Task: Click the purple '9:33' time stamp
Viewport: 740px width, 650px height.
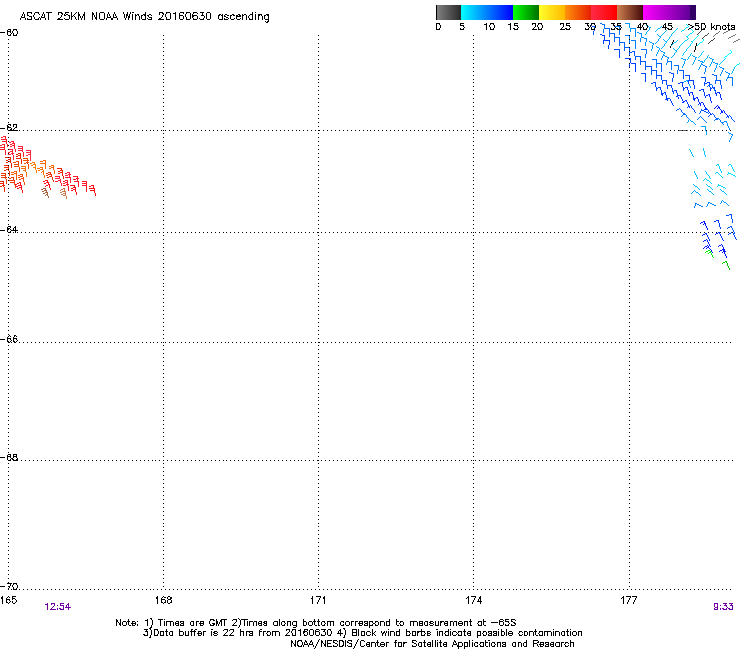Action: point(723,607)
